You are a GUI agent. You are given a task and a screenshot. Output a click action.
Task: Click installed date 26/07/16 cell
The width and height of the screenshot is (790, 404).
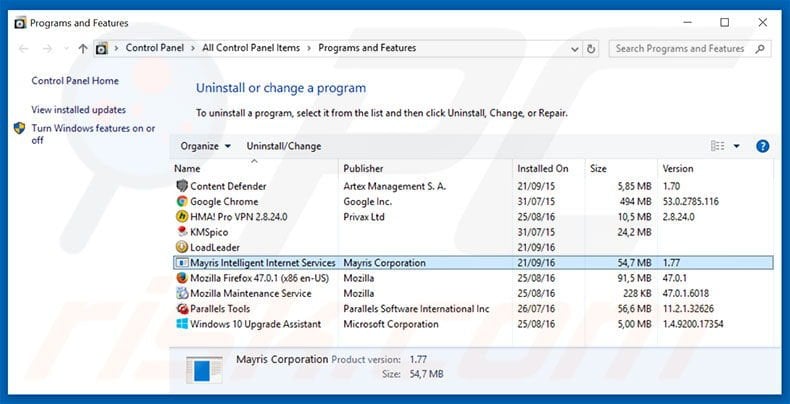point(536,309)
